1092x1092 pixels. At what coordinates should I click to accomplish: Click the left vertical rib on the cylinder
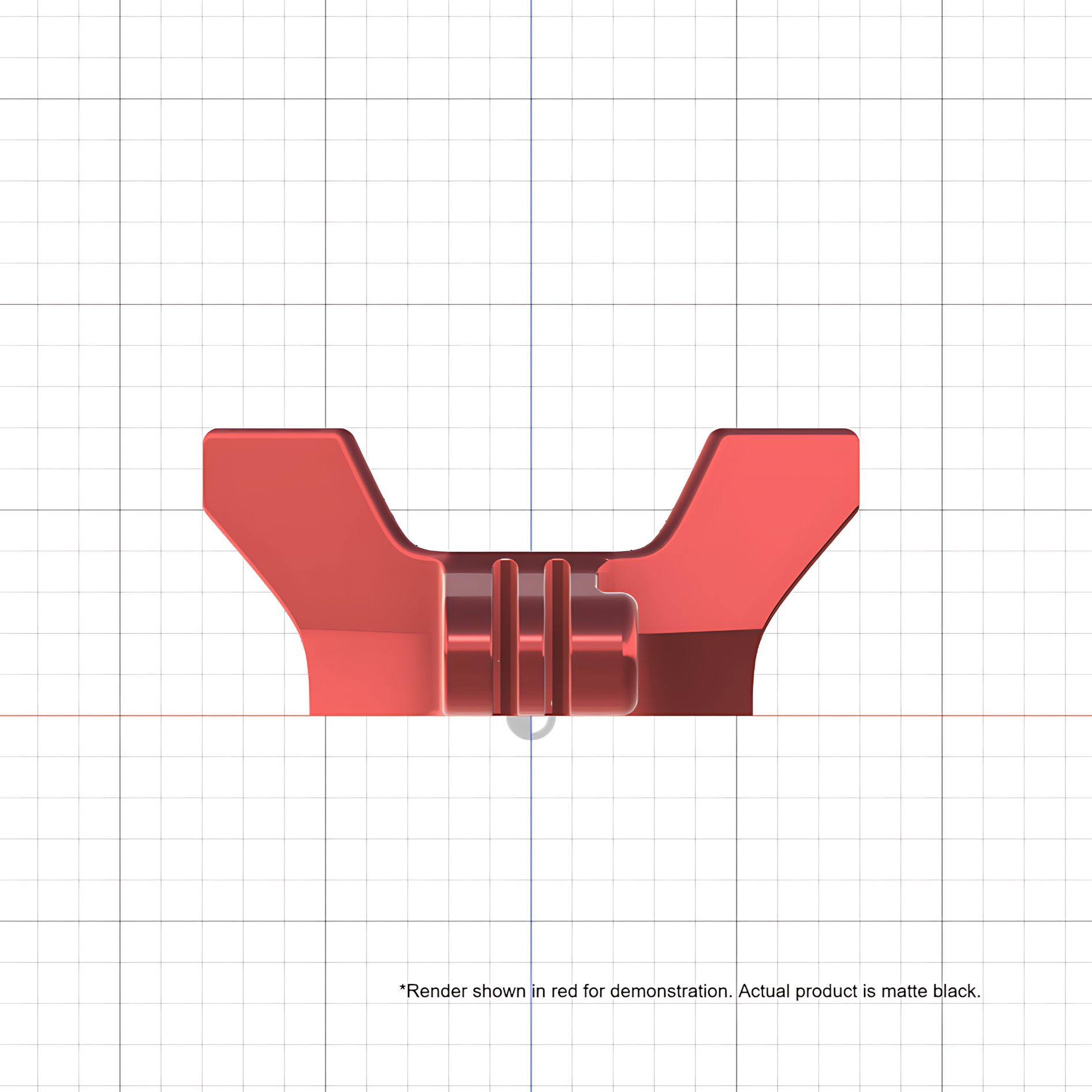click(505, 637)
